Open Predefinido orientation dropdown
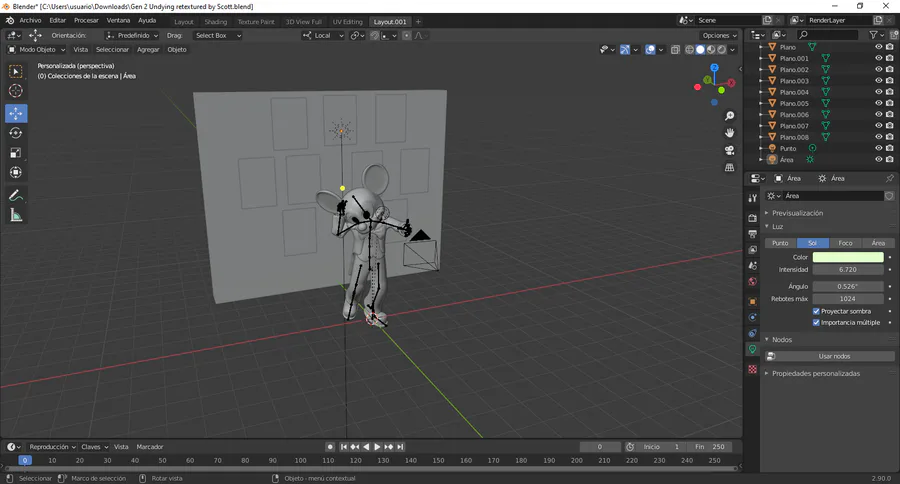 132,36
